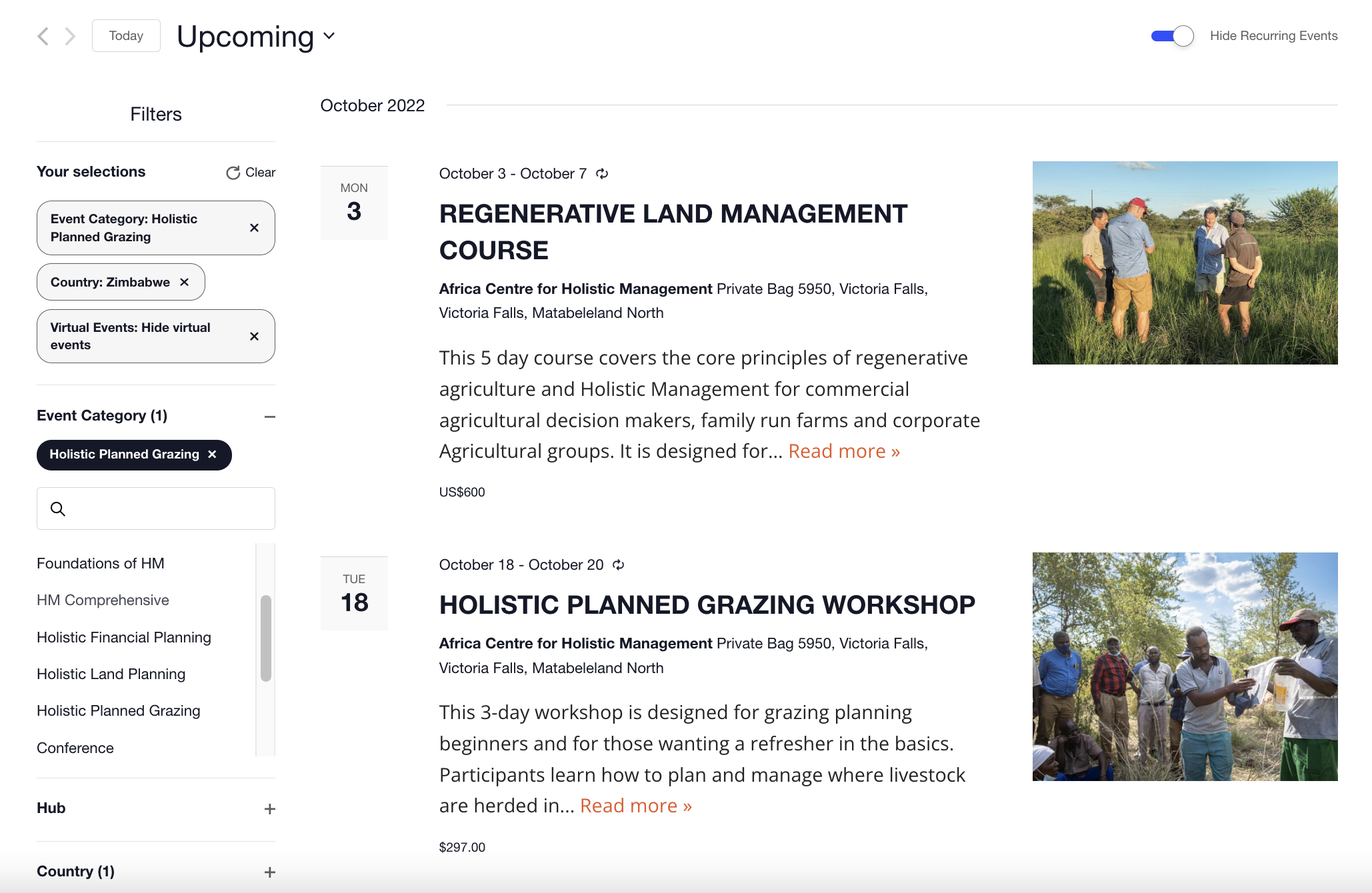Select HM Comprehensive category
Viewport: 1372px width, 893px height.
(x=103, y=600)
